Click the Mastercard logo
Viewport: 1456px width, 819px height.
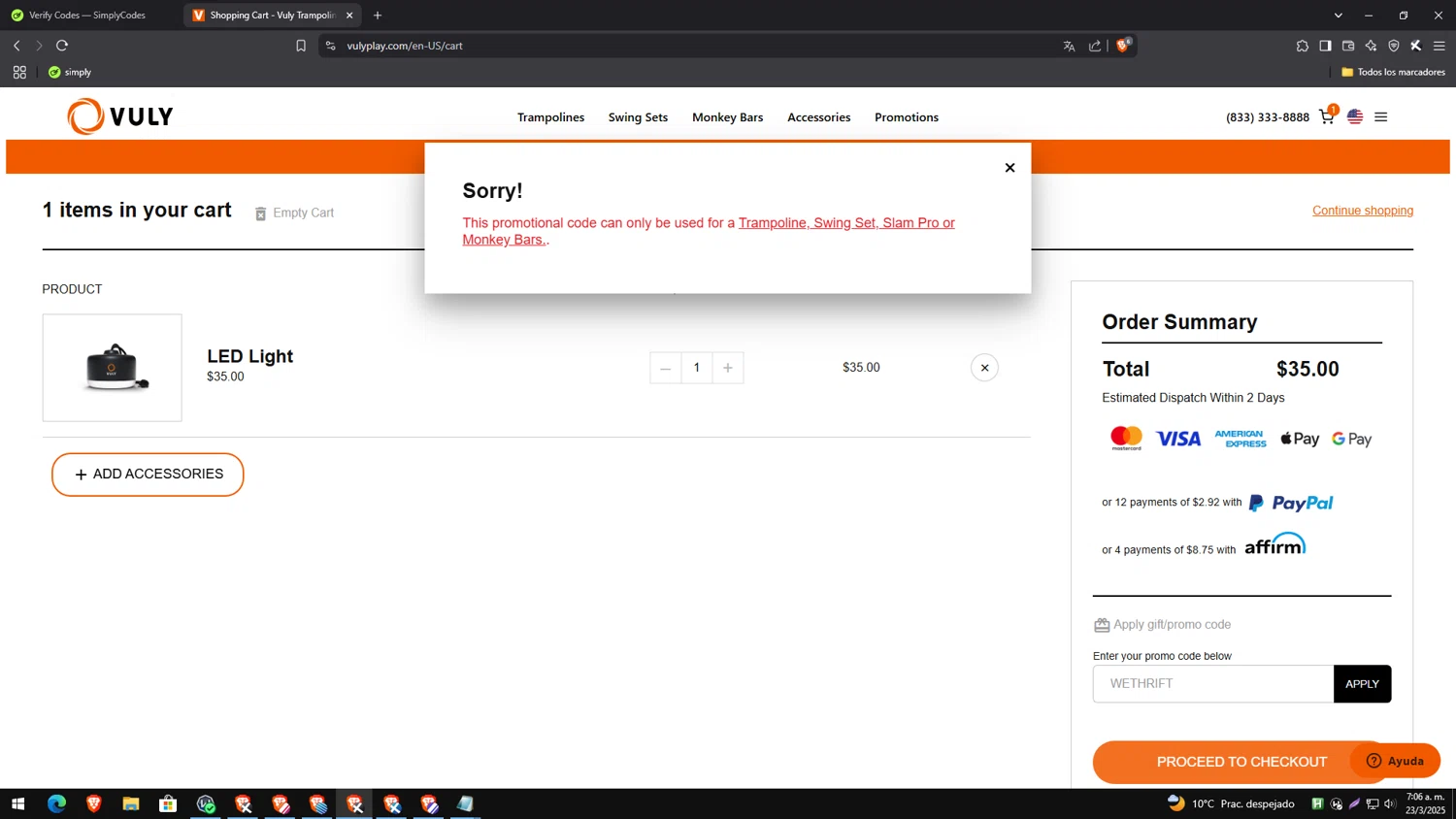[x=1126, y=439]
